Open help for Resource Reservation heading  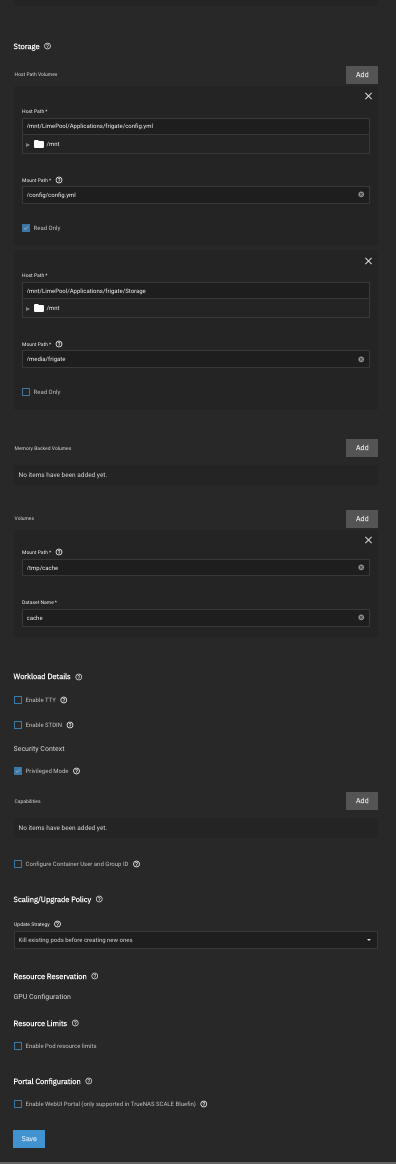pyautogui.click(x=94, y=976)
